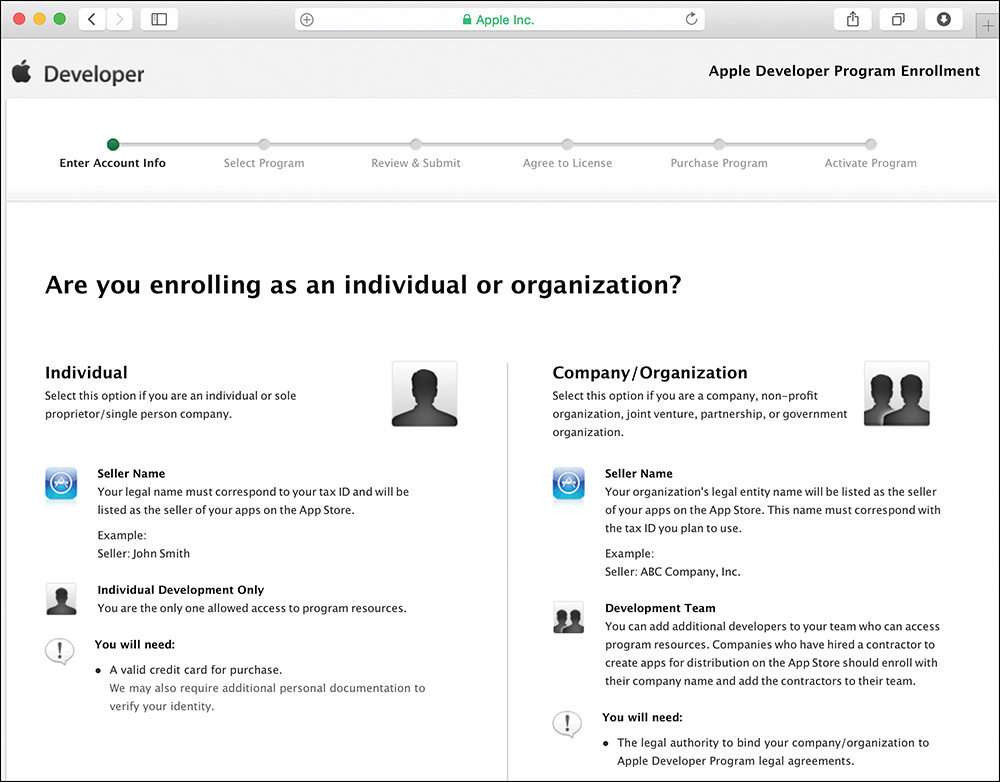The image size is (1000, 782).
Task: Click the forward navigation arrow
Action: point(119,19)
